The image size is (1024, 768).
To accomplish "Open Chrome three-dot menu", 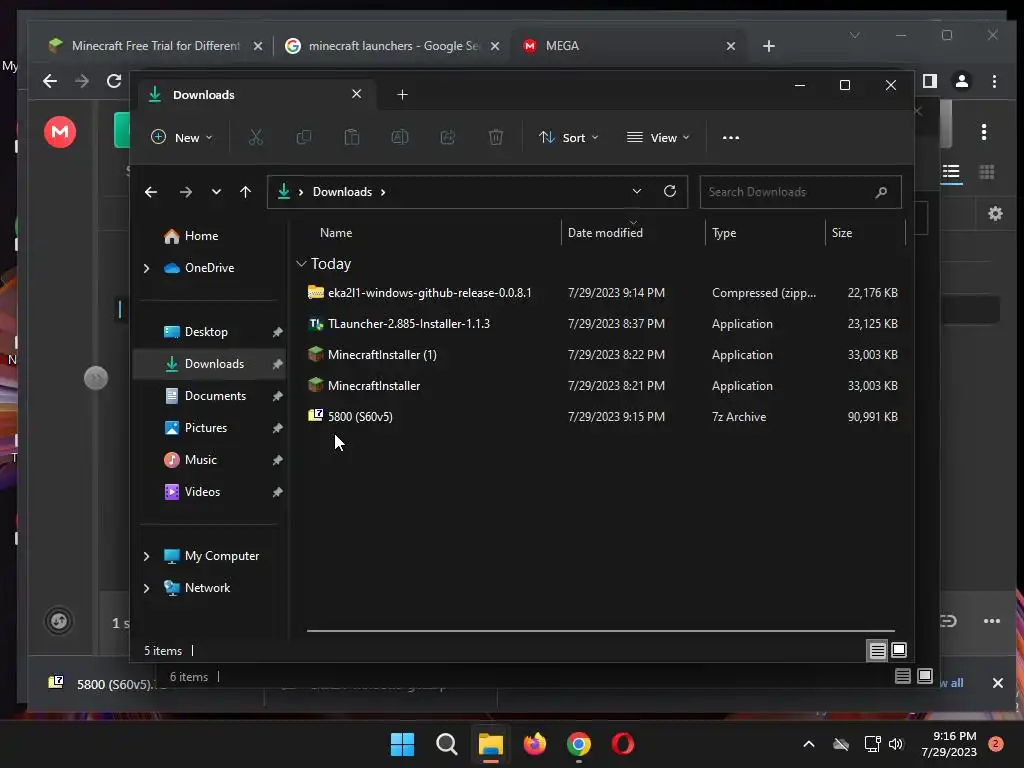I will pos(994,81).
